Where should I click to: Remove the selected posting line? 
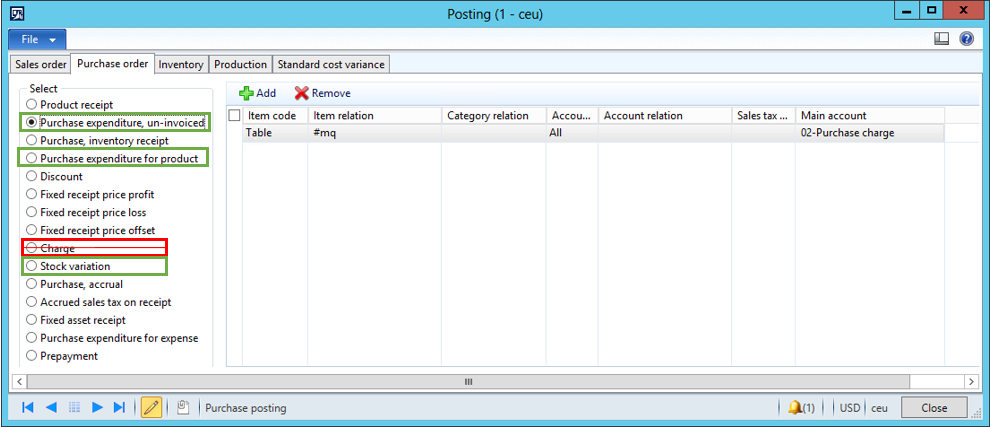coord(322,93)
